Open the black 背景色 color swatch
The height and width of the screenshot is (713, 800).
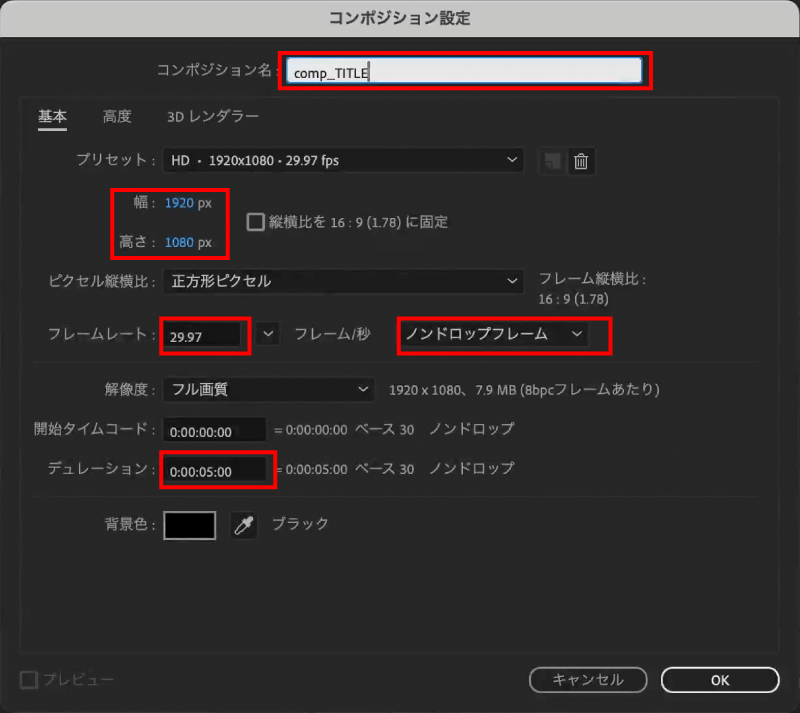coord(189,525)
